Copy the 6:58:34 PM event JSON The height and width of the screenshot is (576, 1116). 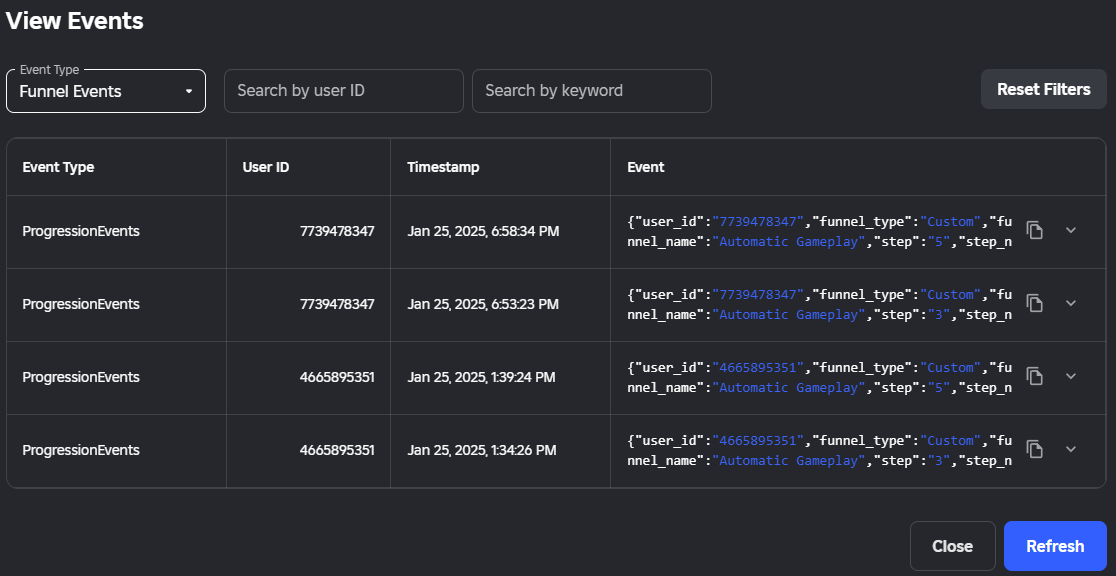(x=1035, y=230)
